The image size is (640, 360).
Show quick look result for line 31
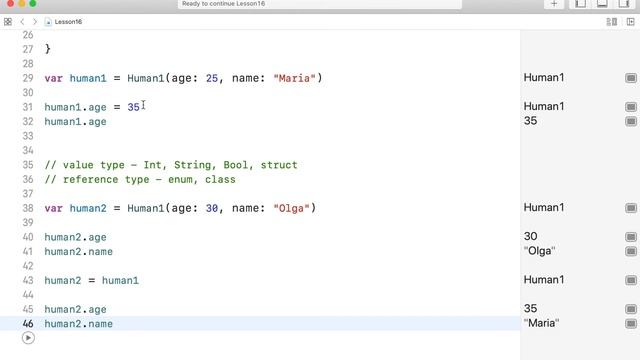(631, 107)
